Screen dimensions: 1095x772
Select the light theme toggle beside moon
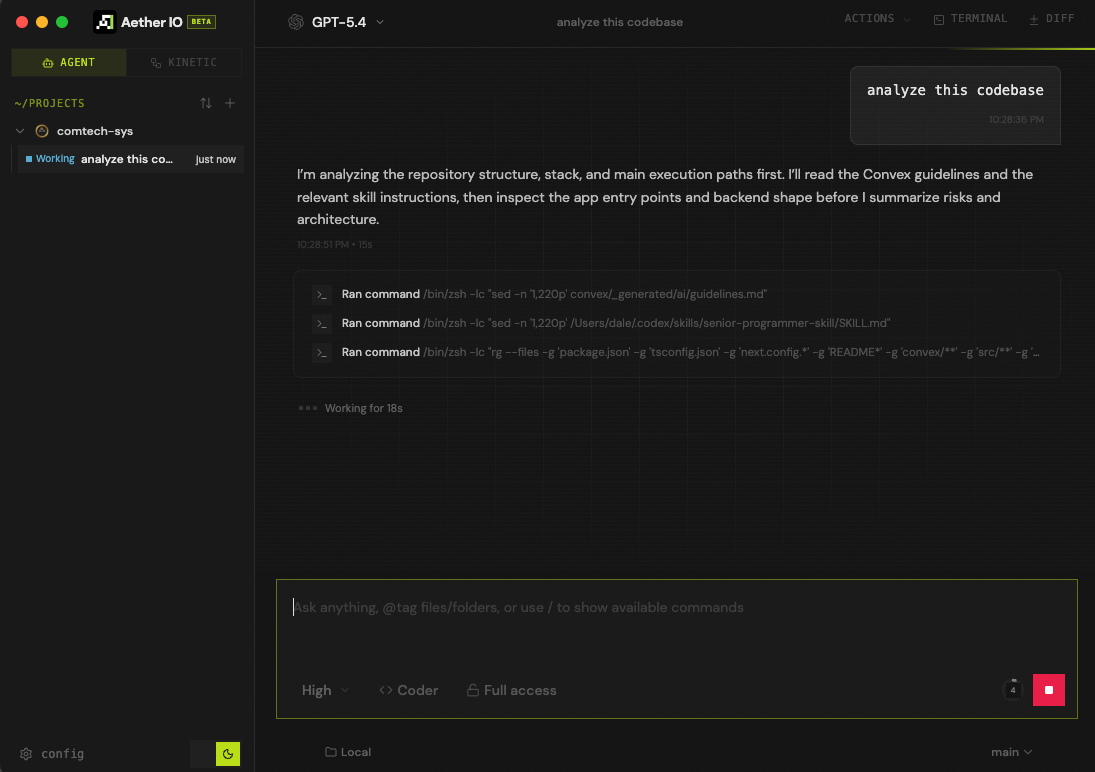(x=203, y=754)
